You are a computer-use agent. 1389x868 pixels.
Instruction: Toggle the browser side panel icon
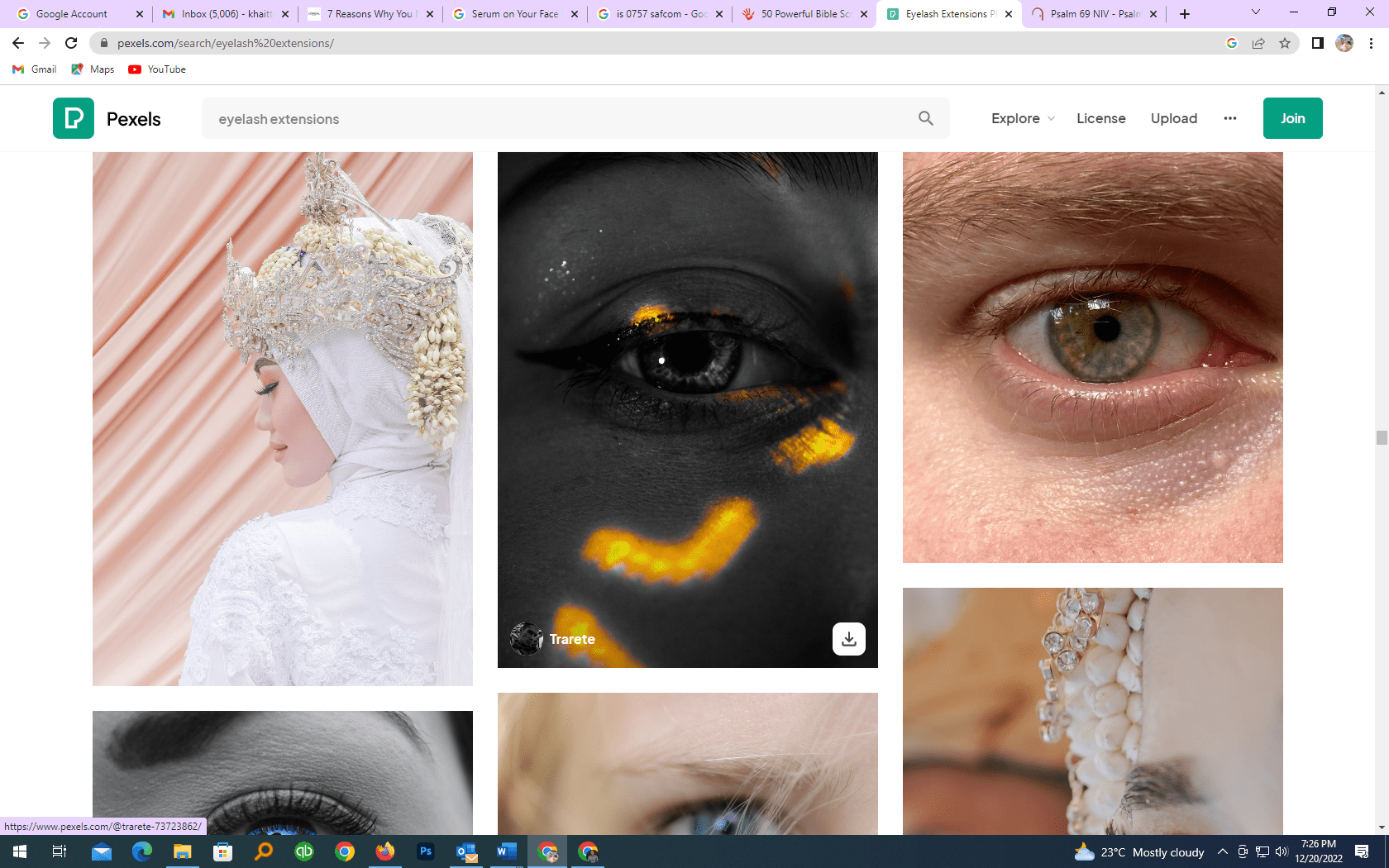(x=1317, y=43)
